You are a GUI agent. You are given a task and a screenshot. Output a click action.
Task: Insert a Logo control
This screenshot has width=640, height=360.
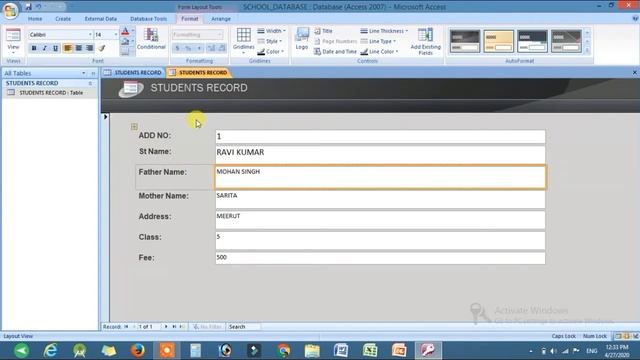click(x=302, y=39)
